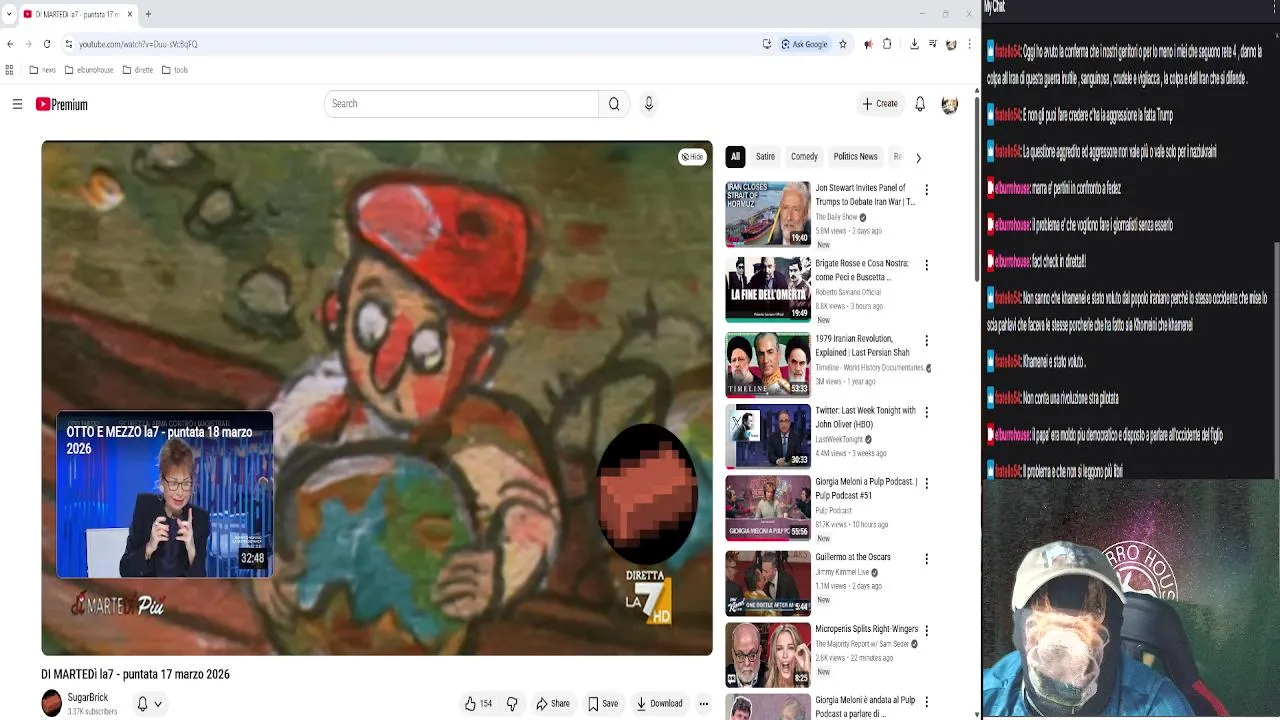The image size is (1280, 720).
Task: Open Micropenis Splits Right-Wingers video
Action: (768, 655)
